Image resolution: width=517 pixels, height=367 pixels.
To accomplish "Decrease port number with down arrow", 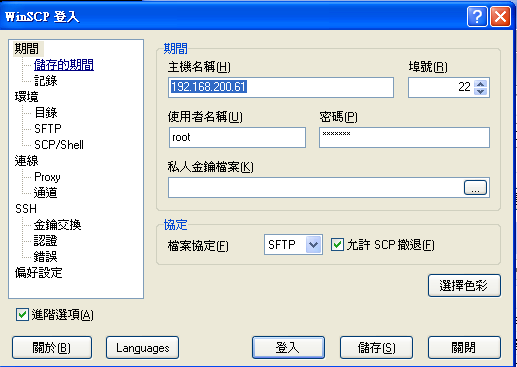I will pyautogui.click(x=481, y=91).
